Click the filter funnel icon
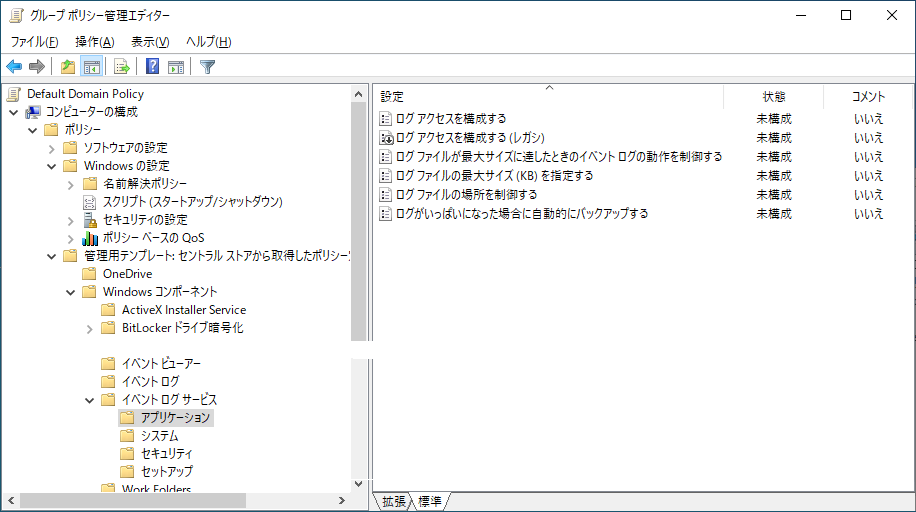Viewport: 916px width, 512px height. 207,67
